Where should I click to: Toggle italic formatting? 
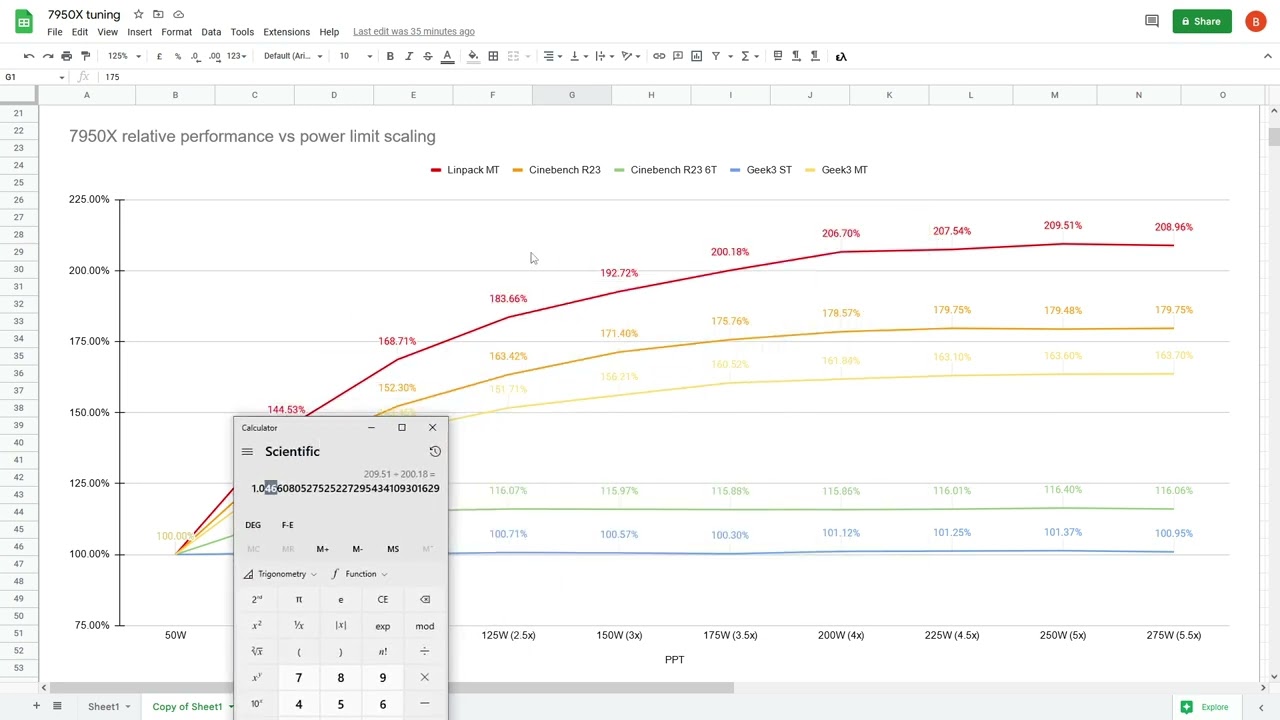click(409, 56)
